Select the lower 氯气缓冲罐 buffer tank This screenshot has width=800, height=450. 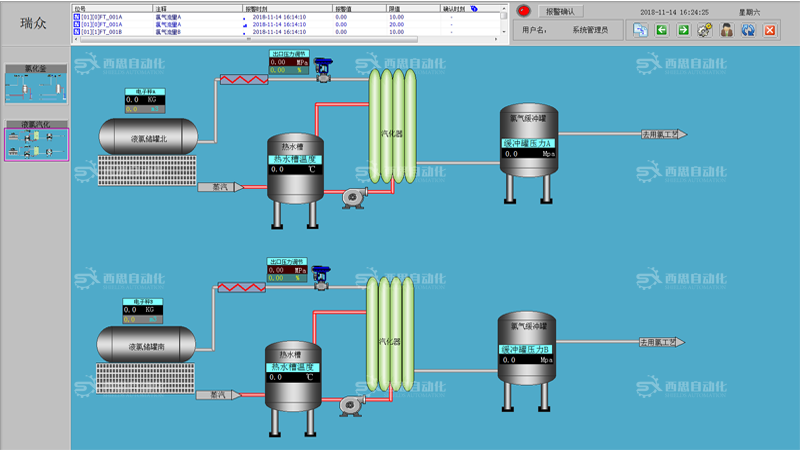pos(527,361)
